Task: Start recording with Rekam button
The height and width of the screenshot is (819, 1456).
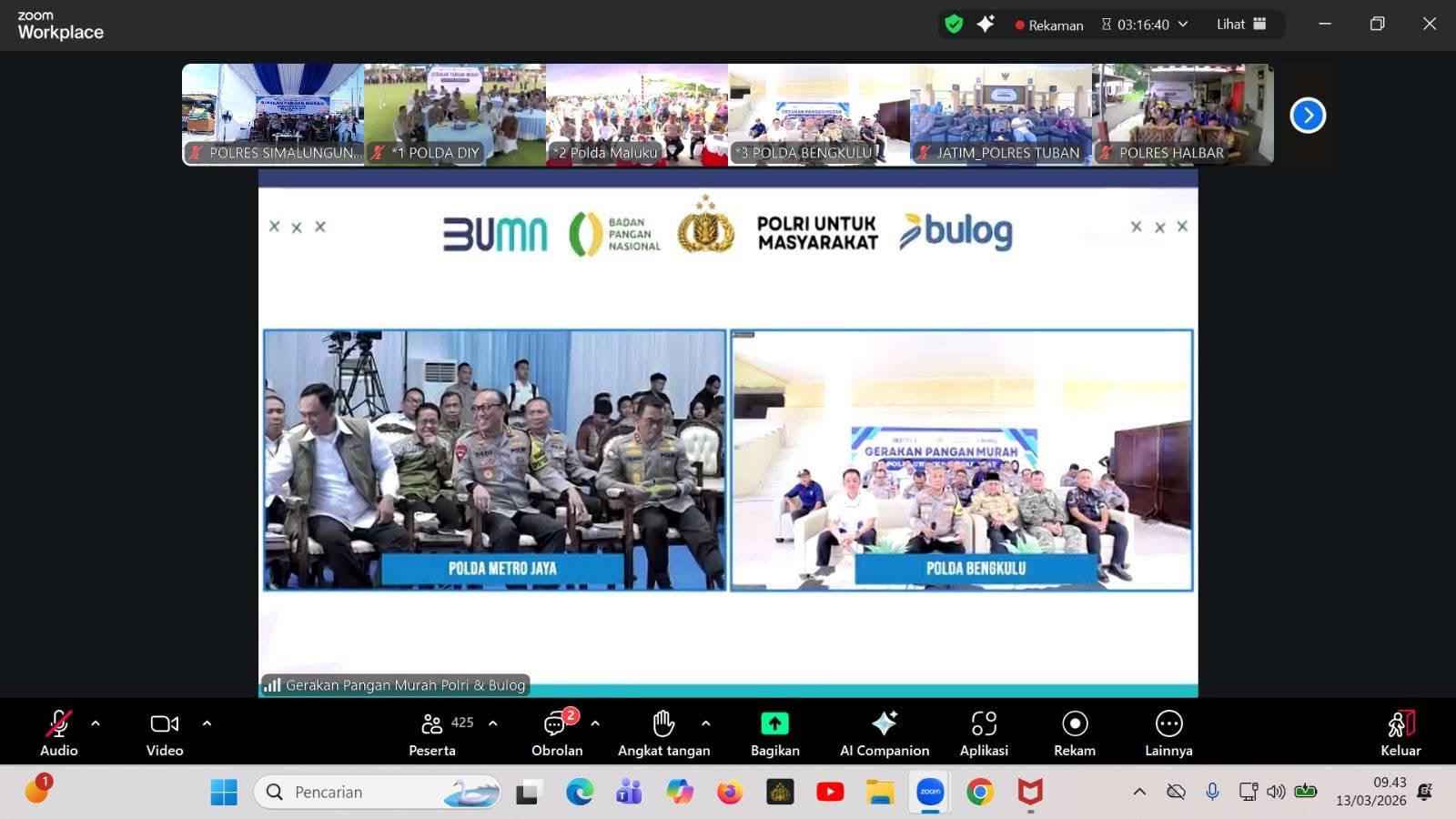Action: coord(1075,733)
